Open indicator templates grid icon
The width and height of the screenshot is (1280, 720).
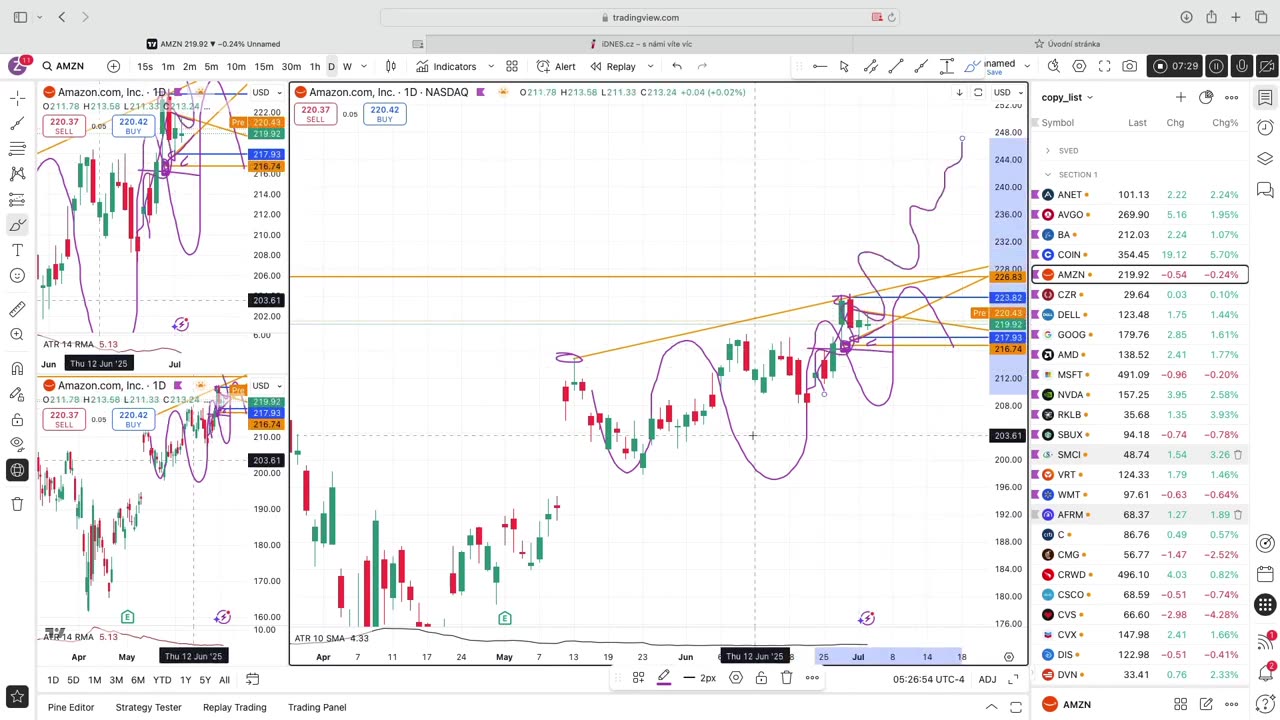pyautogui.click(x=511, y=66)
